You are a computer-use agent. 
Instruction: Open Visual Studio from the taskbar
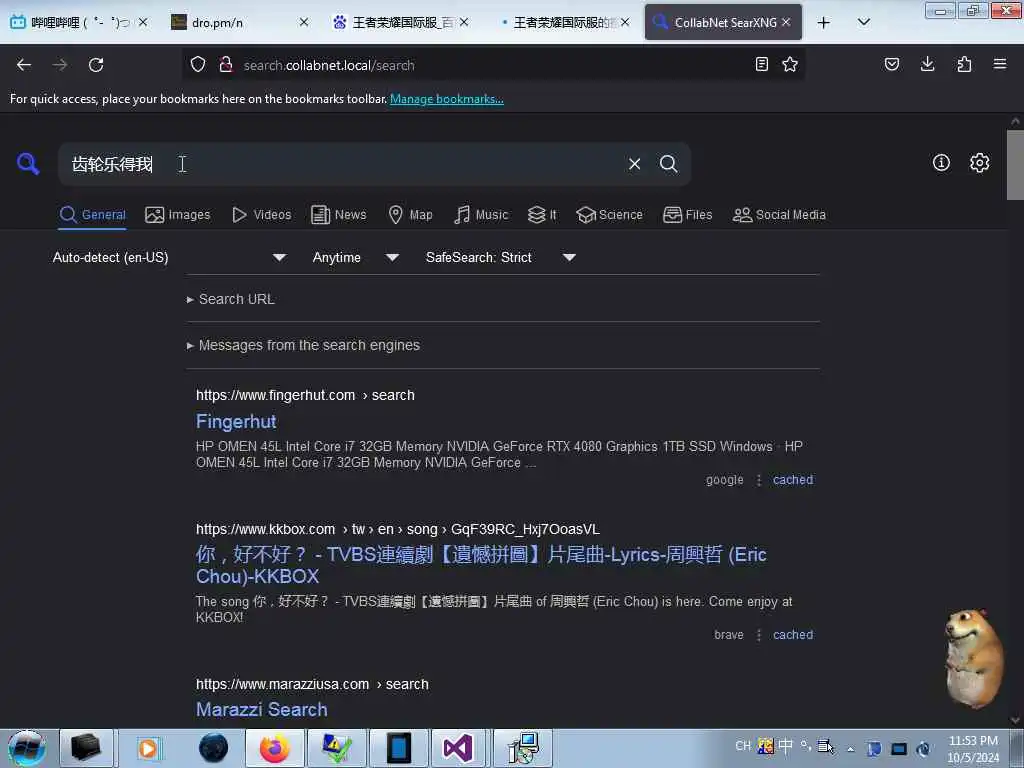tap(458, 748)
